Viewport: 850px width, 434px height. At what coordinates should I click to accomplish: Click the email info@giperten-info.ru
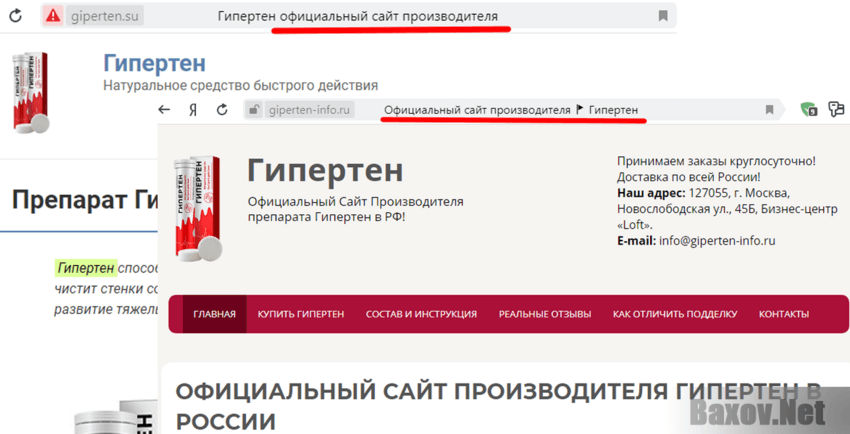[x=717, y=241]
